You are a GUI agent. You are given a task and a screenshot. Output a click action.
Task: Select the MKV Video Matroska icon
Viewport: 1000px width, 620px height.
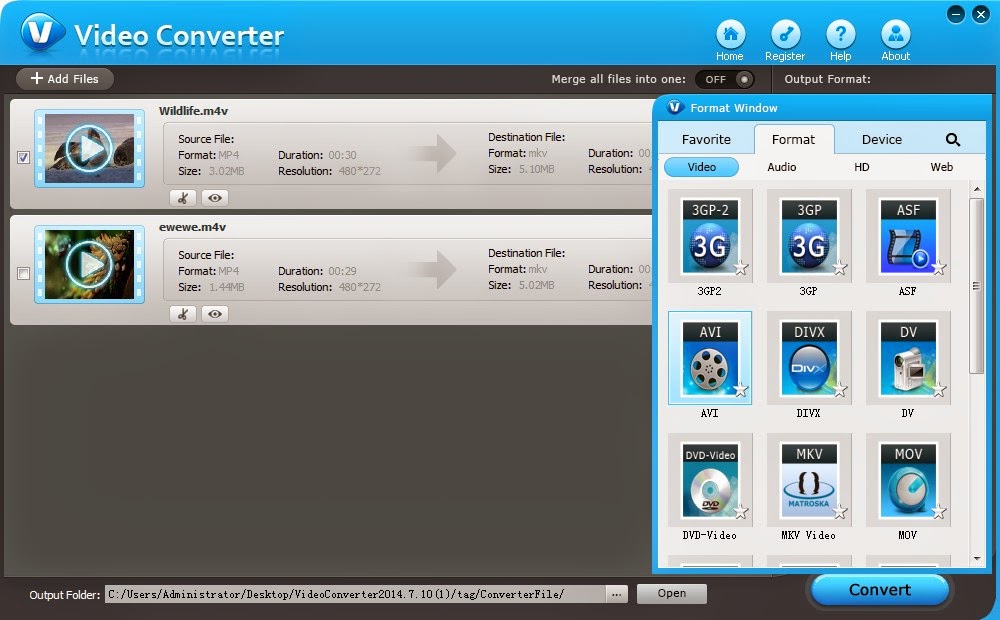809,480
